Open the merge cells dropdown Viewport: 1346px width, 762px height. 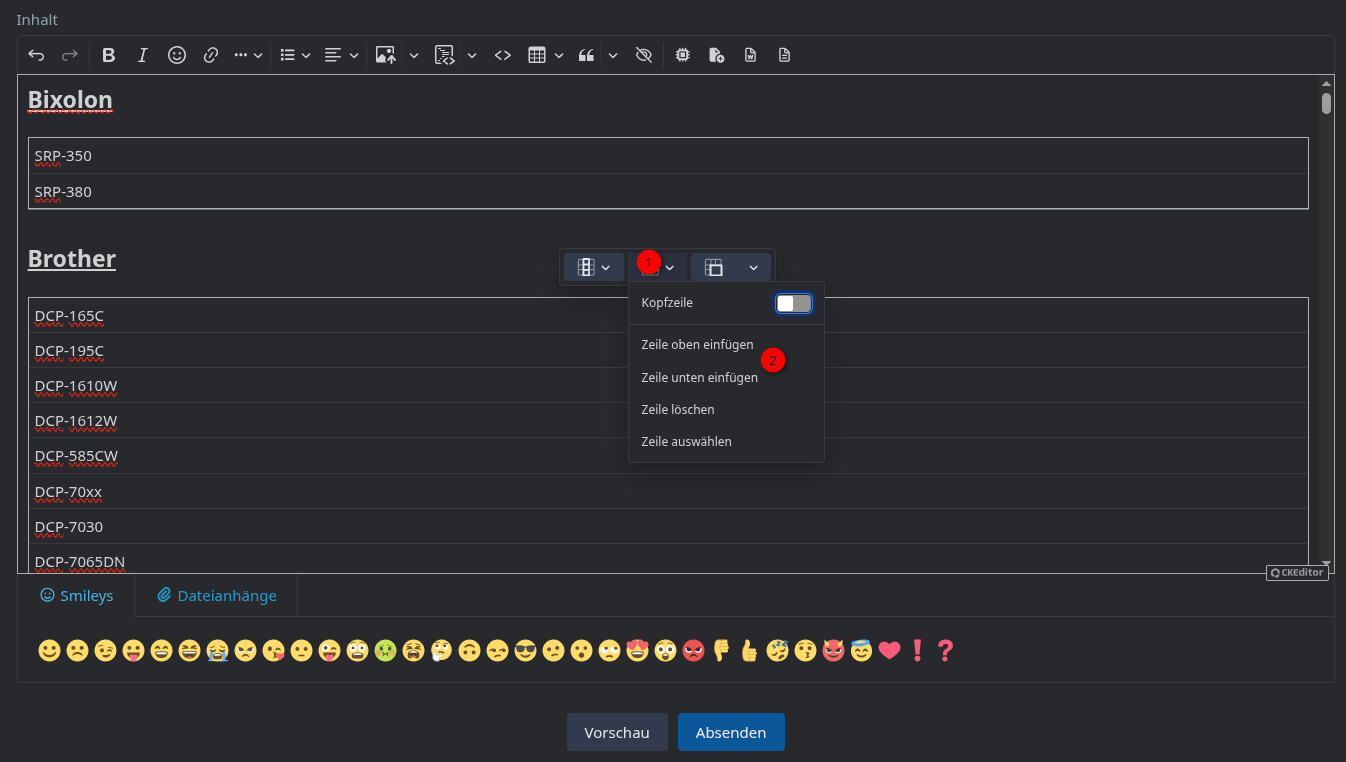click(x=731, y=267)
